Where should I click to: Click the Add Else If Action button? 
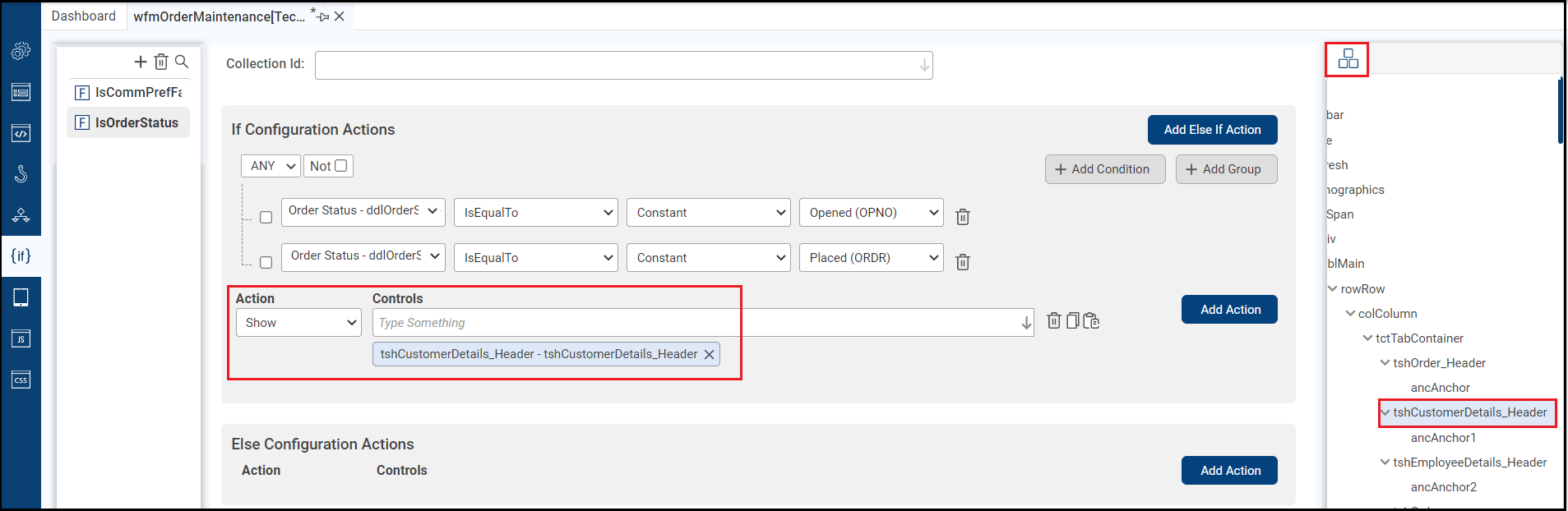point(1212,130)
